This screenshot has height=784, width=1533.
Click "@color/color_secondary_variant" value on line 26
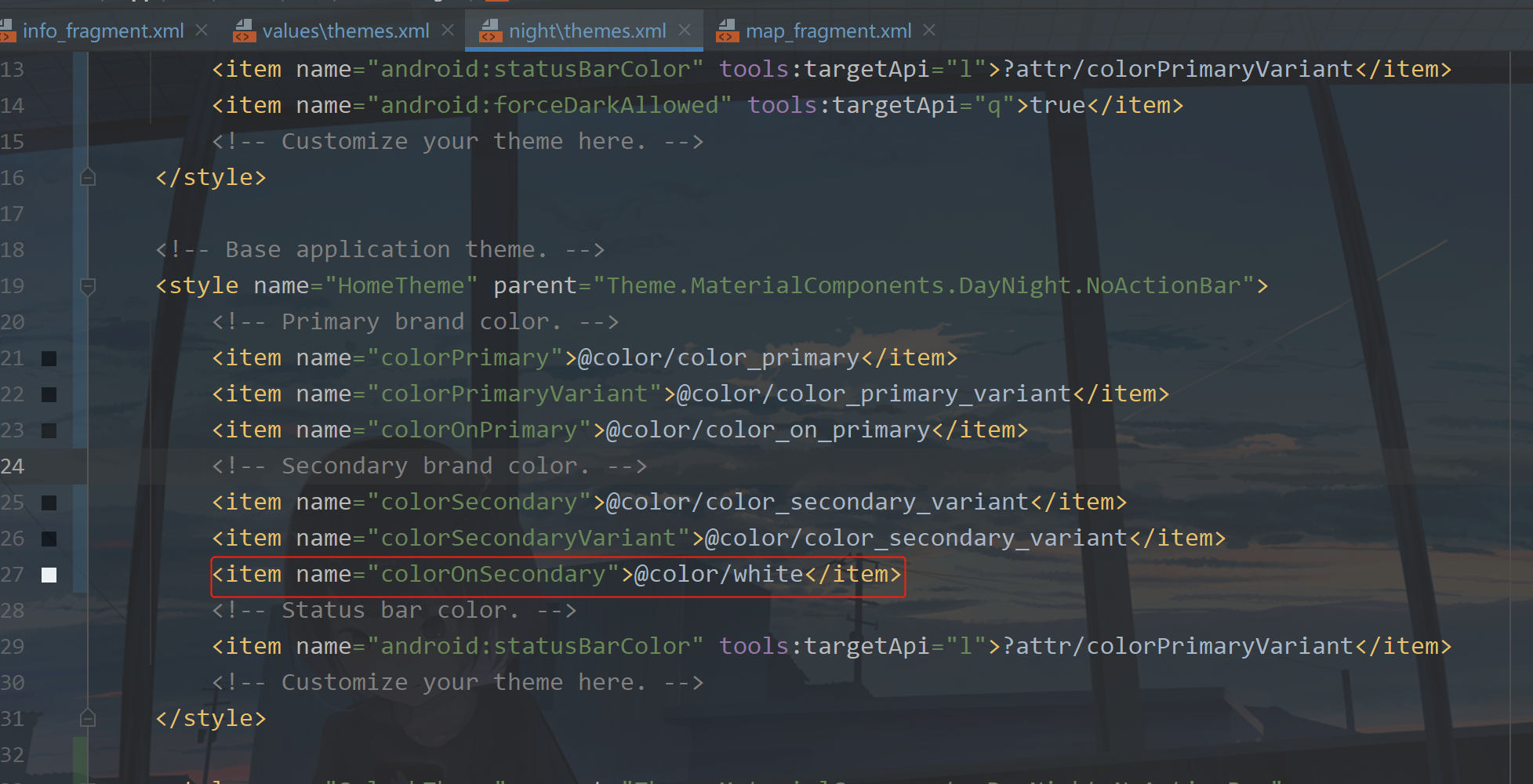[917, 539]
